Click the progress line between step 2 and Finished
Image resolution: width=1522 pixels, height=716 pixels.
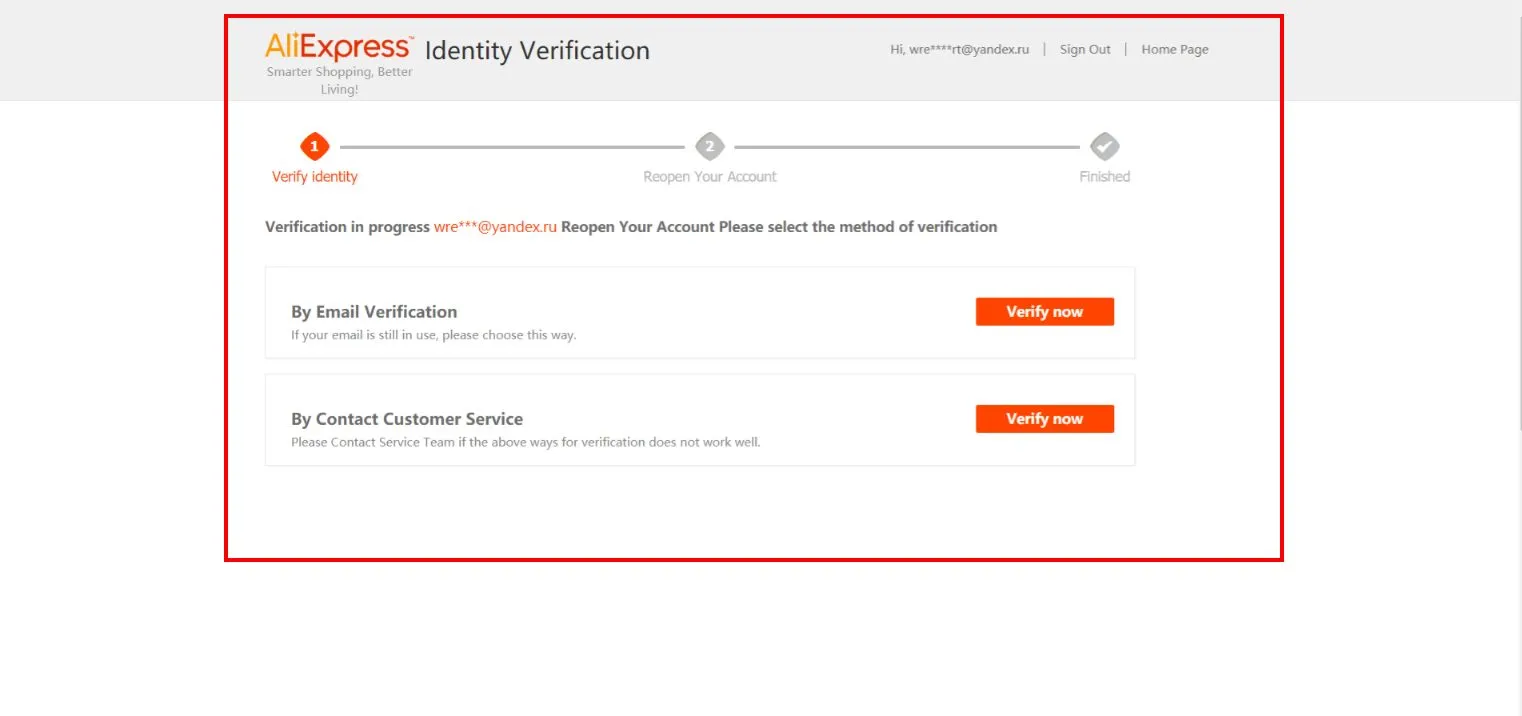(x=907, y=147)
